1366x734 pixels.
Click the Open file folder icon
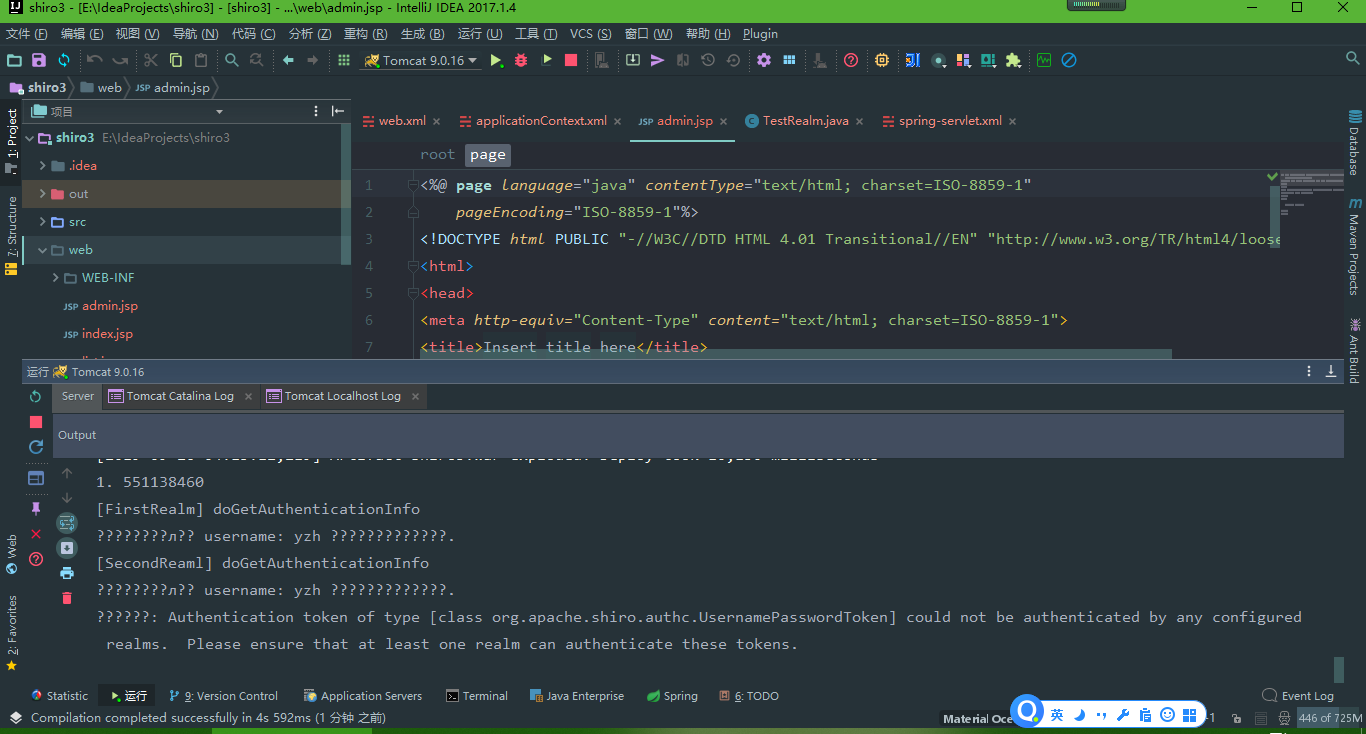click(x=14, y=60)
